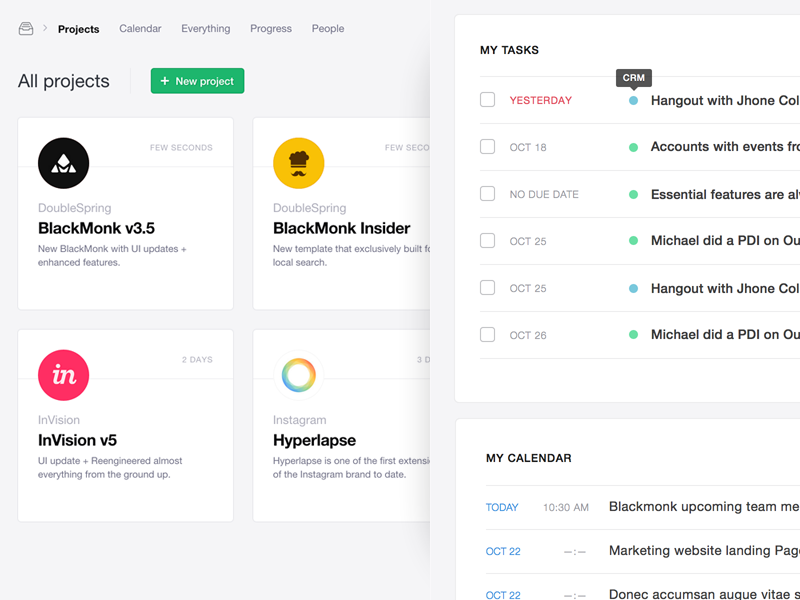
Task: Click the green dot on Oct 18 task
Action: click(x=633, y=147)
